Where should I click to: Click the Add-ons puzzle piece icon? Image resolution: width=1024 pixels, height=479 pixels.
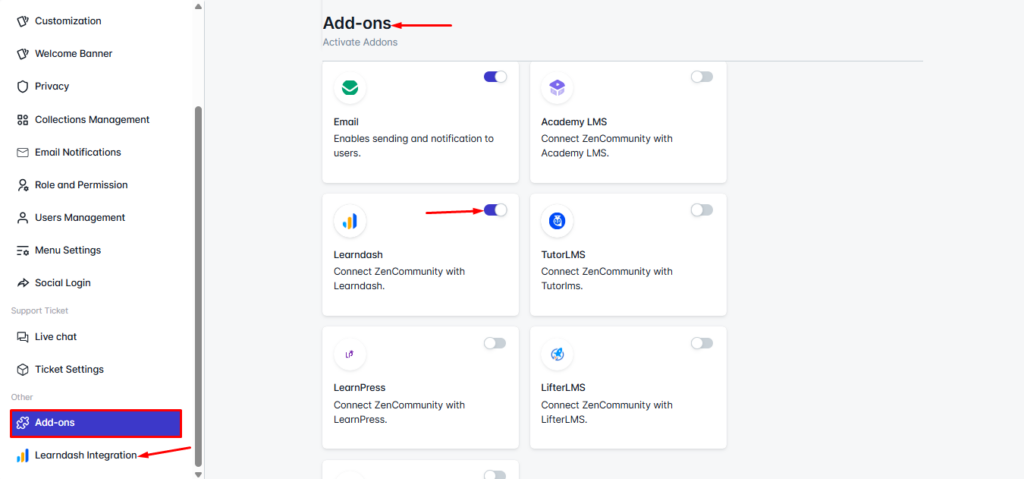(x=22, y=423)
